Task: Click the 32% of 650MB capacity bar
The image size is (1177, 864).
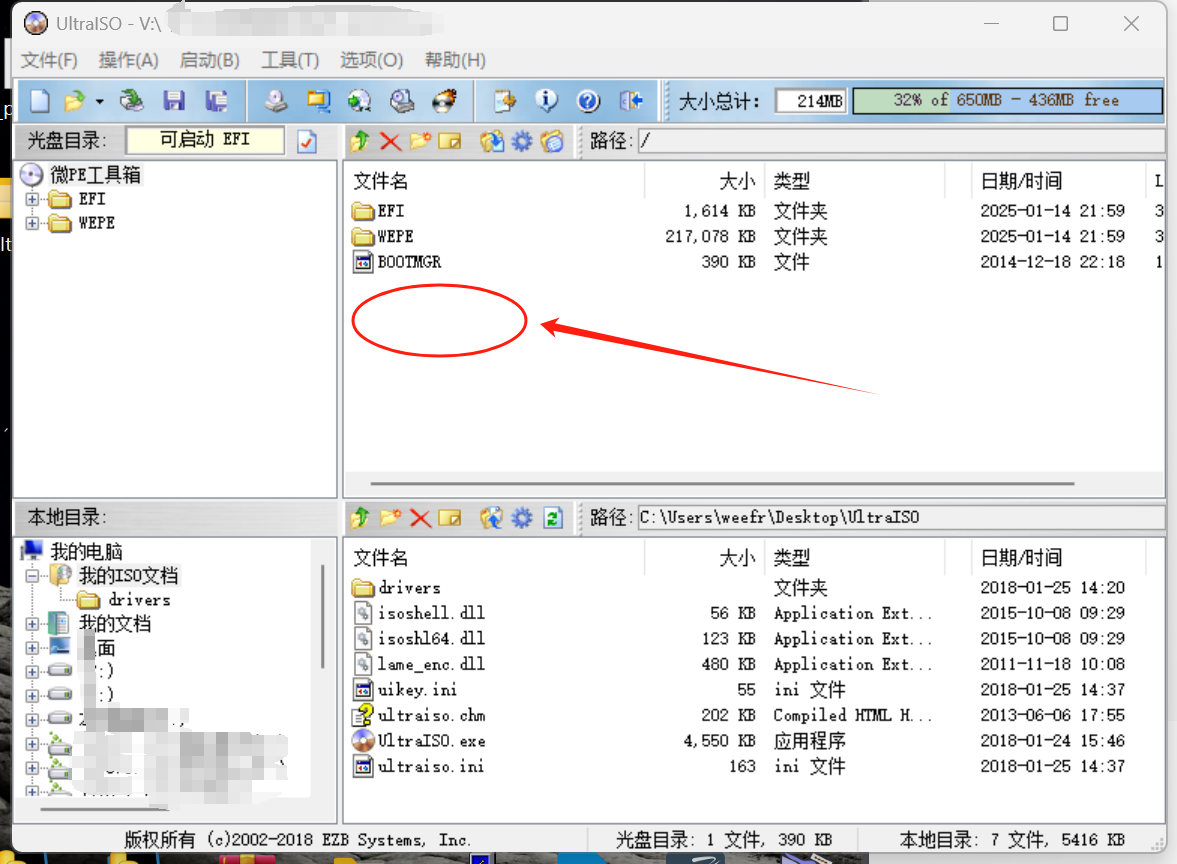Action: point(1007,101)
